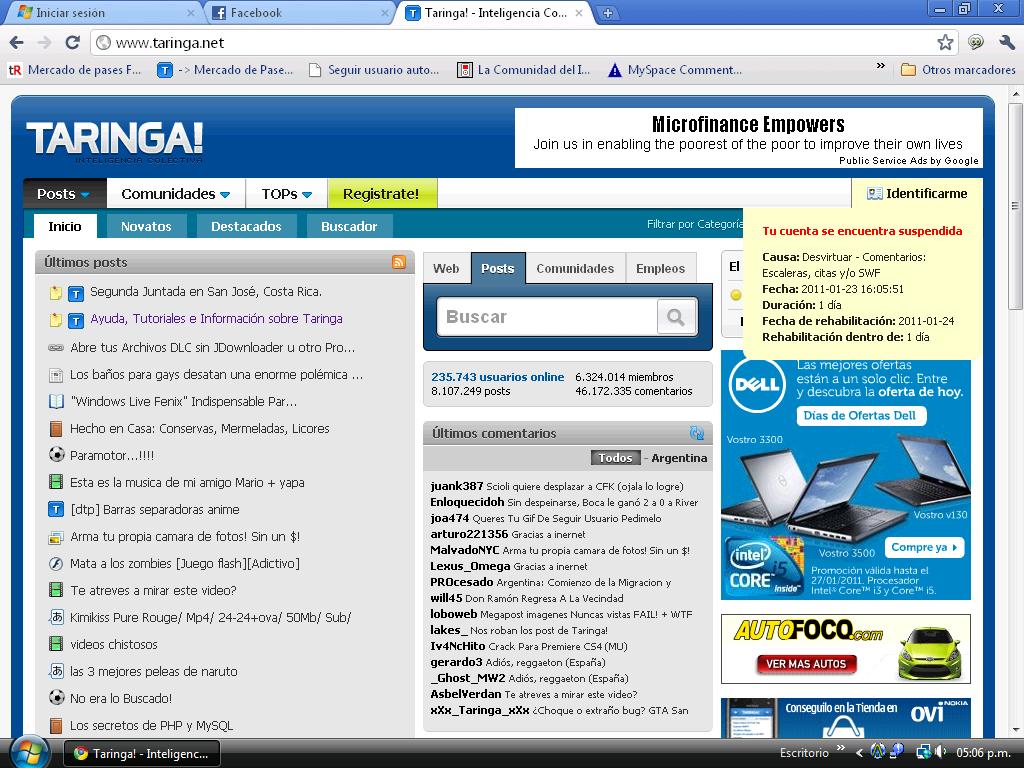Open the Microfinance Empowers ad banner

(748, 138)
